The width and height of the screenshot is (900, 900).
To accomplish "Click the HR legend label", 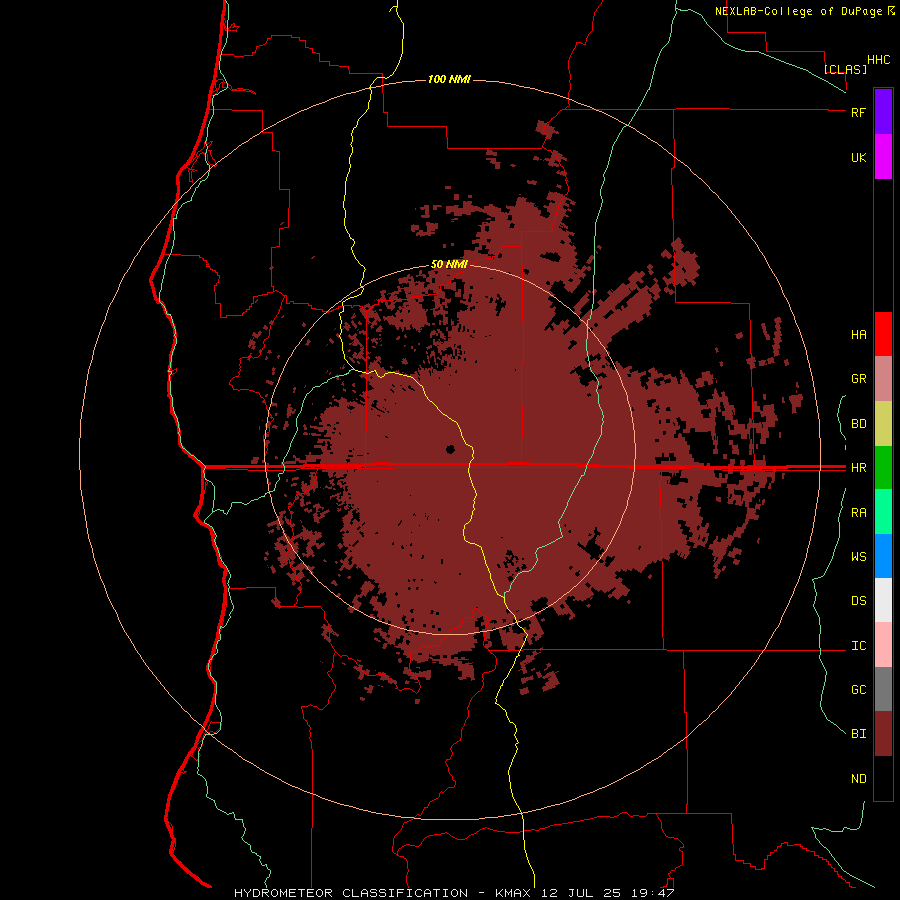I will point(858,468).
